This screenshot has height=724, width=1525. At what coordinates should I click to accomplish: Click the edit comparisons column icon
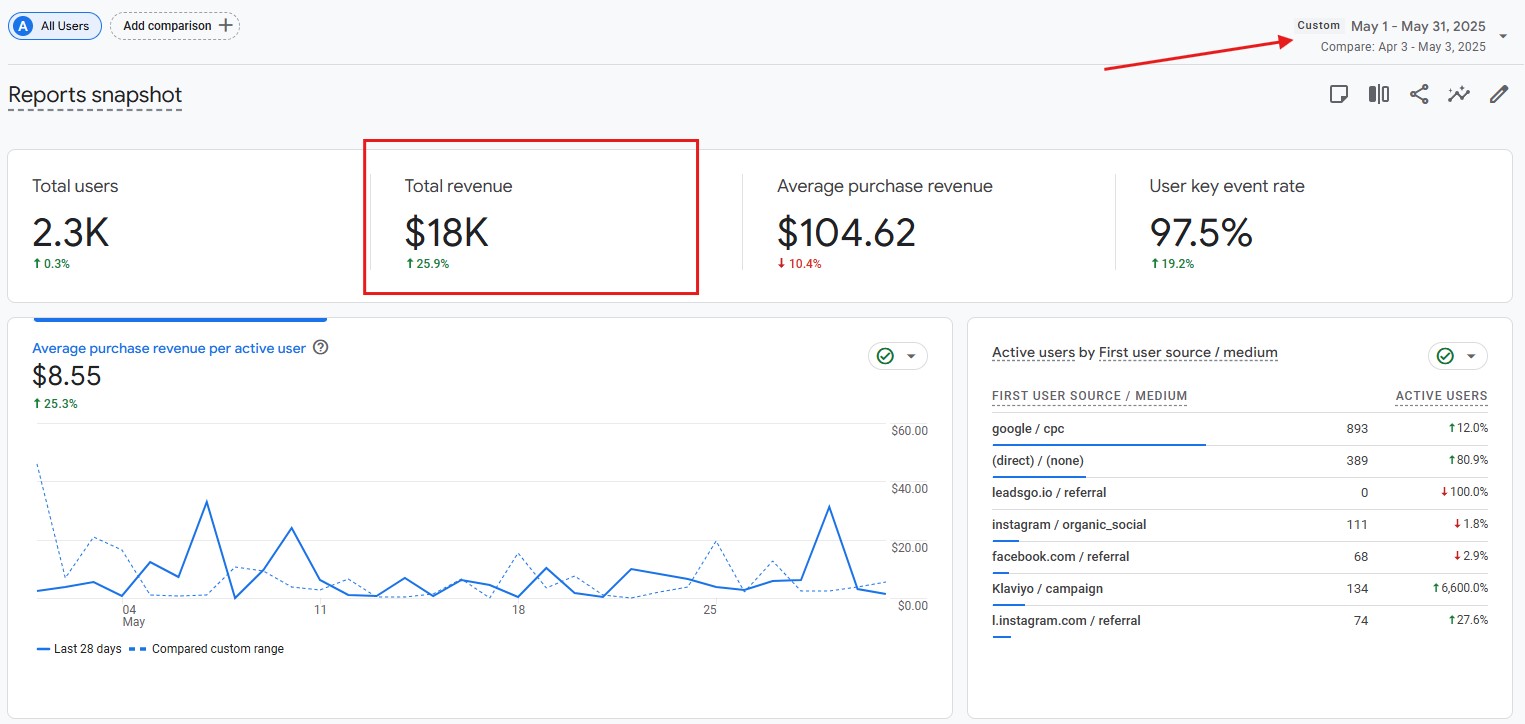[x=1379, y=94]
